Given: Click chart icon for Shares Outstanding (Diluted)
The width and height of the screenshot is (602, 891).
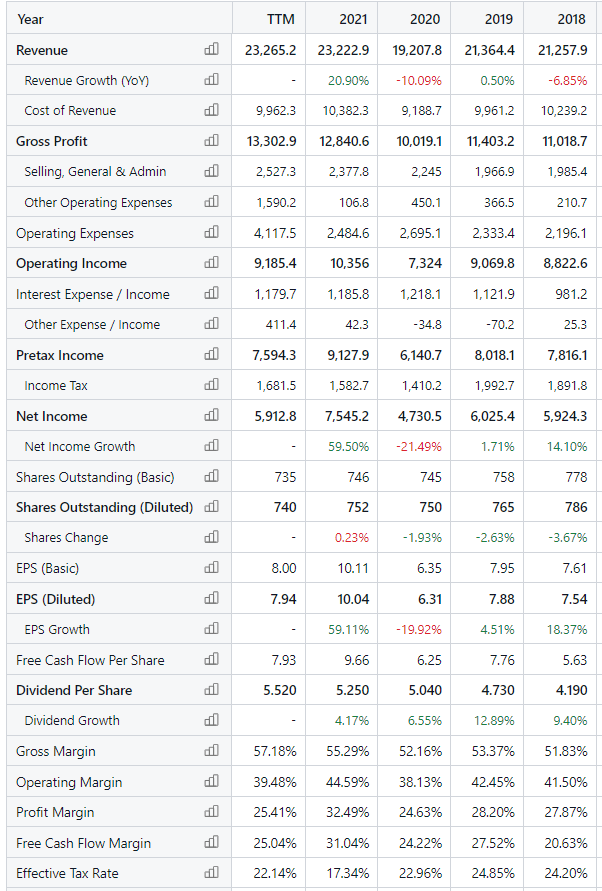Looking at the screenshot, I should pyautogui.click(x=211, y=506).
